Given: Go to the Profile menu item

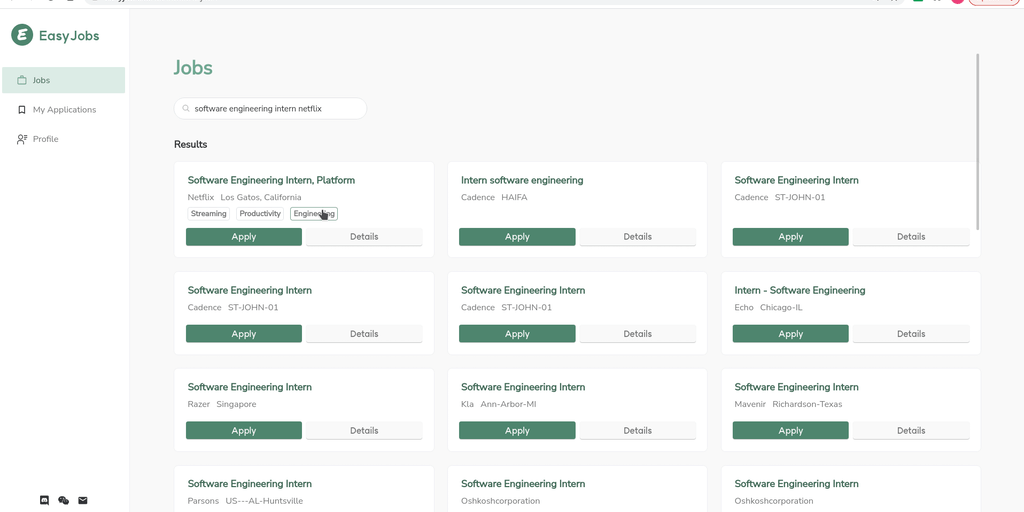Looking at the screenshot, I should point(45,139).
